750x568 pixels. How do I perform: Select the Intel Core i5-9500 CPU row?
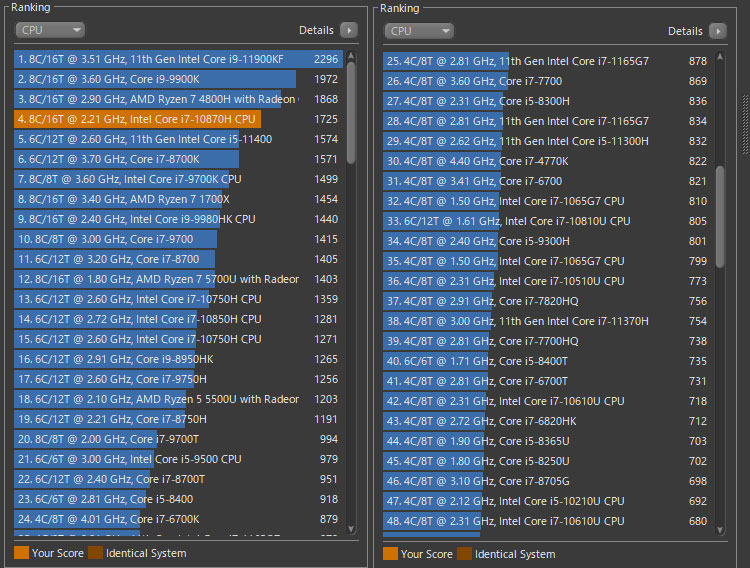[x=178, y=459]
